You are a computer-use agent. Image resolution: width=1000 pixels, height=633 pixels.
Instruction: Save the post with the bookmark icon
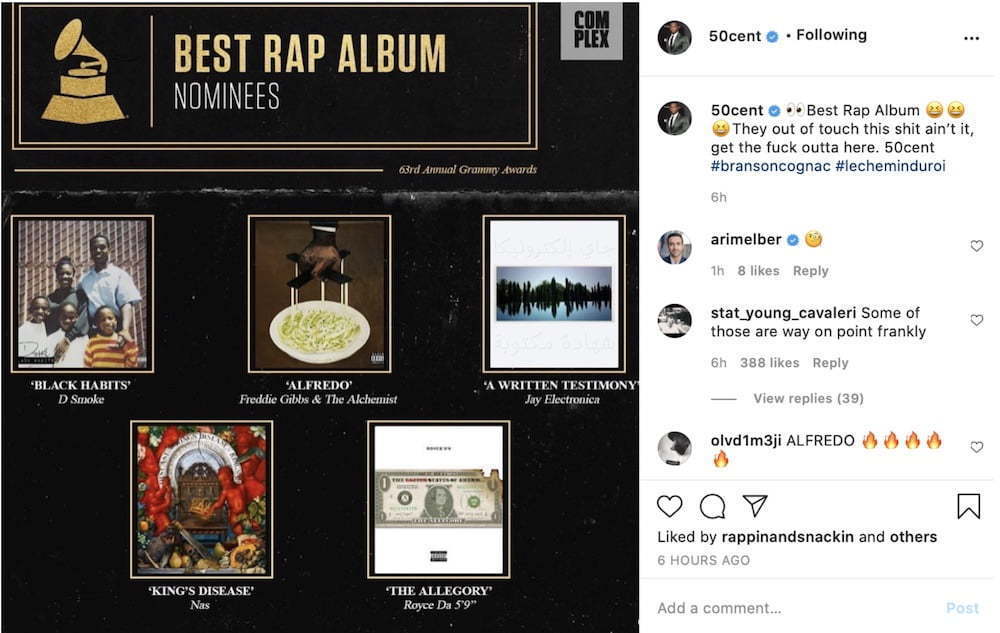click(968, 506)
